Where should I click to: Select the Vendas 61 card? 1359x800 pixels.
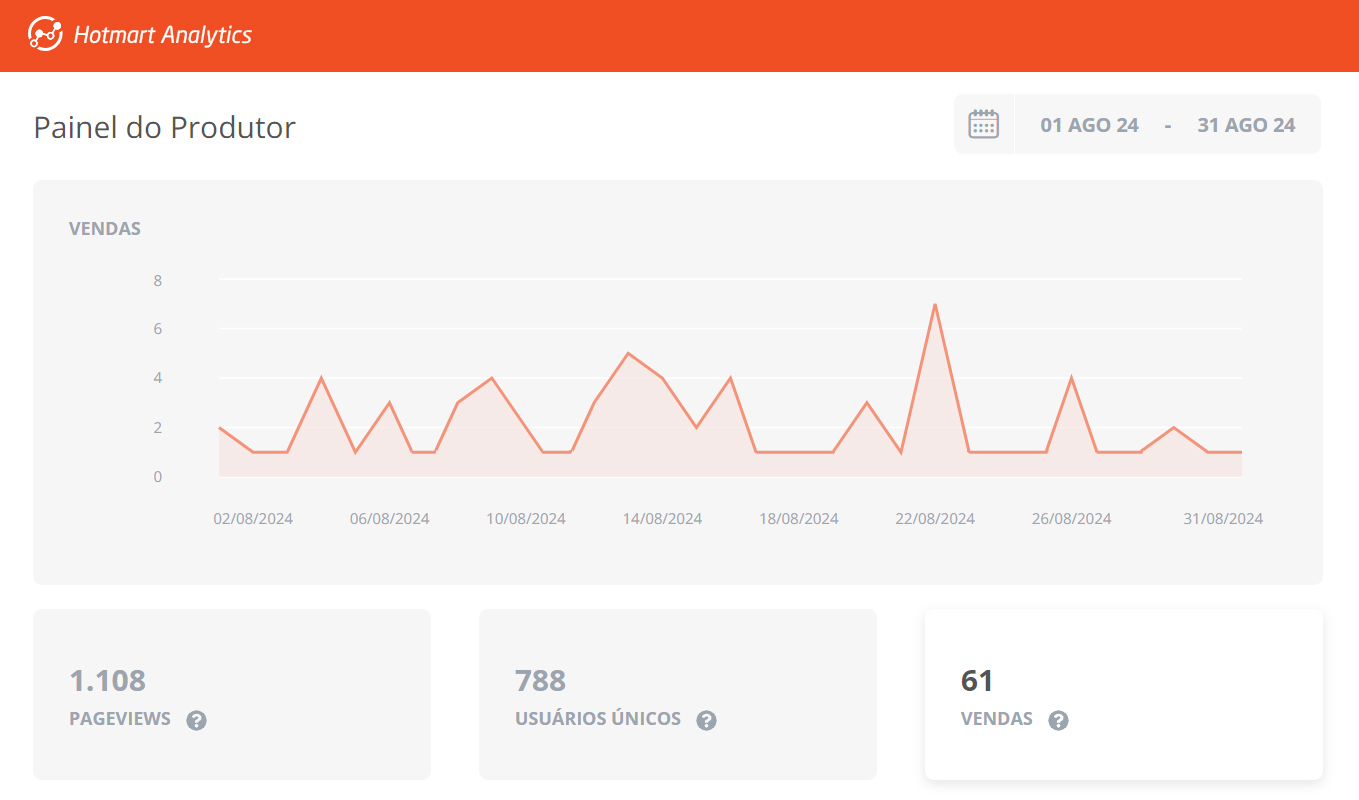[1124, 694]
